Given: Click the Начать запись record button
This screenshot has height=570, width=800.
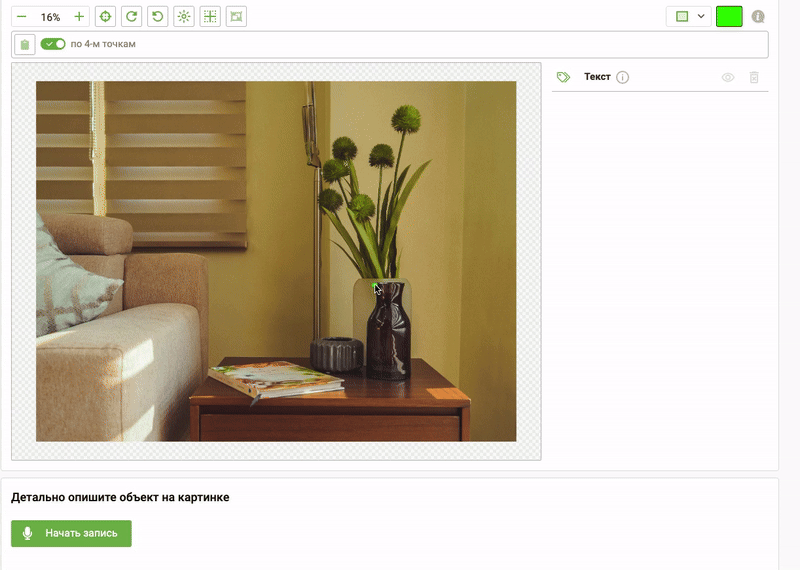Looking at the screenshot, I should (x=71, y=533).
